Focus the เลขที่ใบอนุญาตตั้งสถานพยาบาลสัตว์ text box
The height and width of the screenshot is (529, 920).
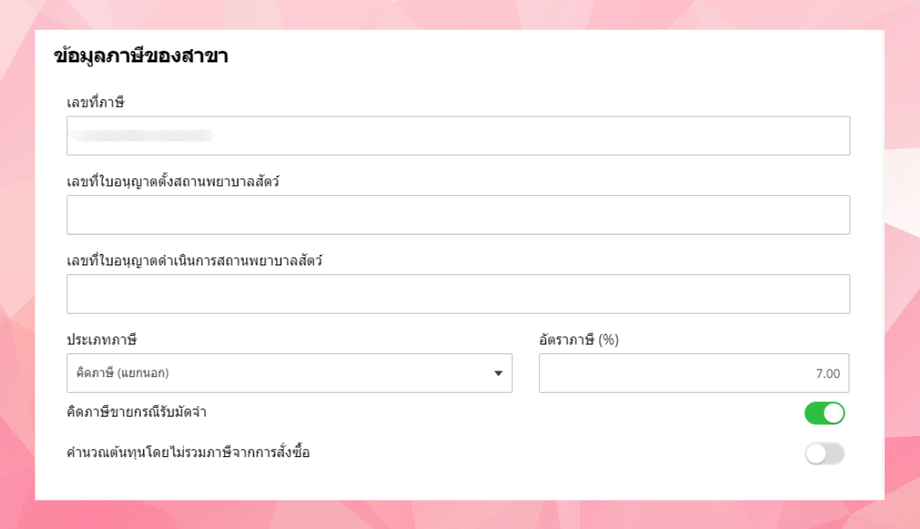point(458,215)
